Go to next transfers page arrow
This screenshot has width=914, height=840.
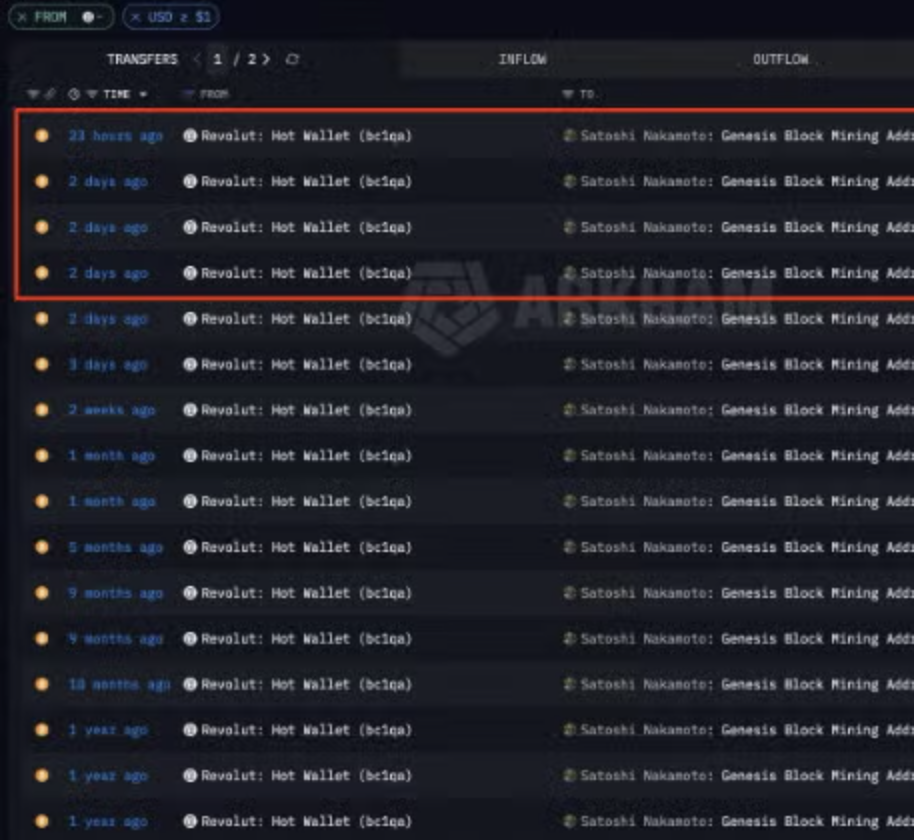coord(266,59)
